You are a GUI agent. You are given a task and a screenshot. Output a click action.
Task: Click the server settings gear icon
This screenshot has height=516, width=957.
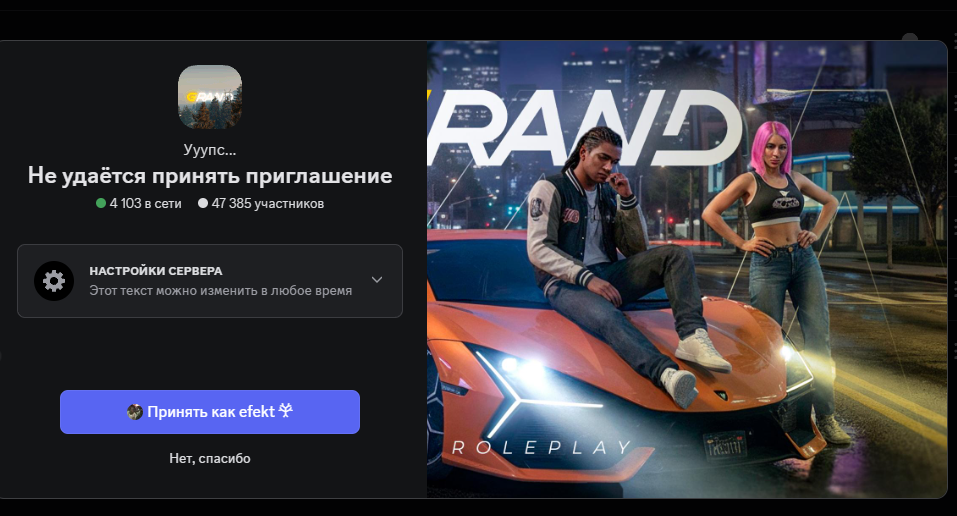coord(54,281)
